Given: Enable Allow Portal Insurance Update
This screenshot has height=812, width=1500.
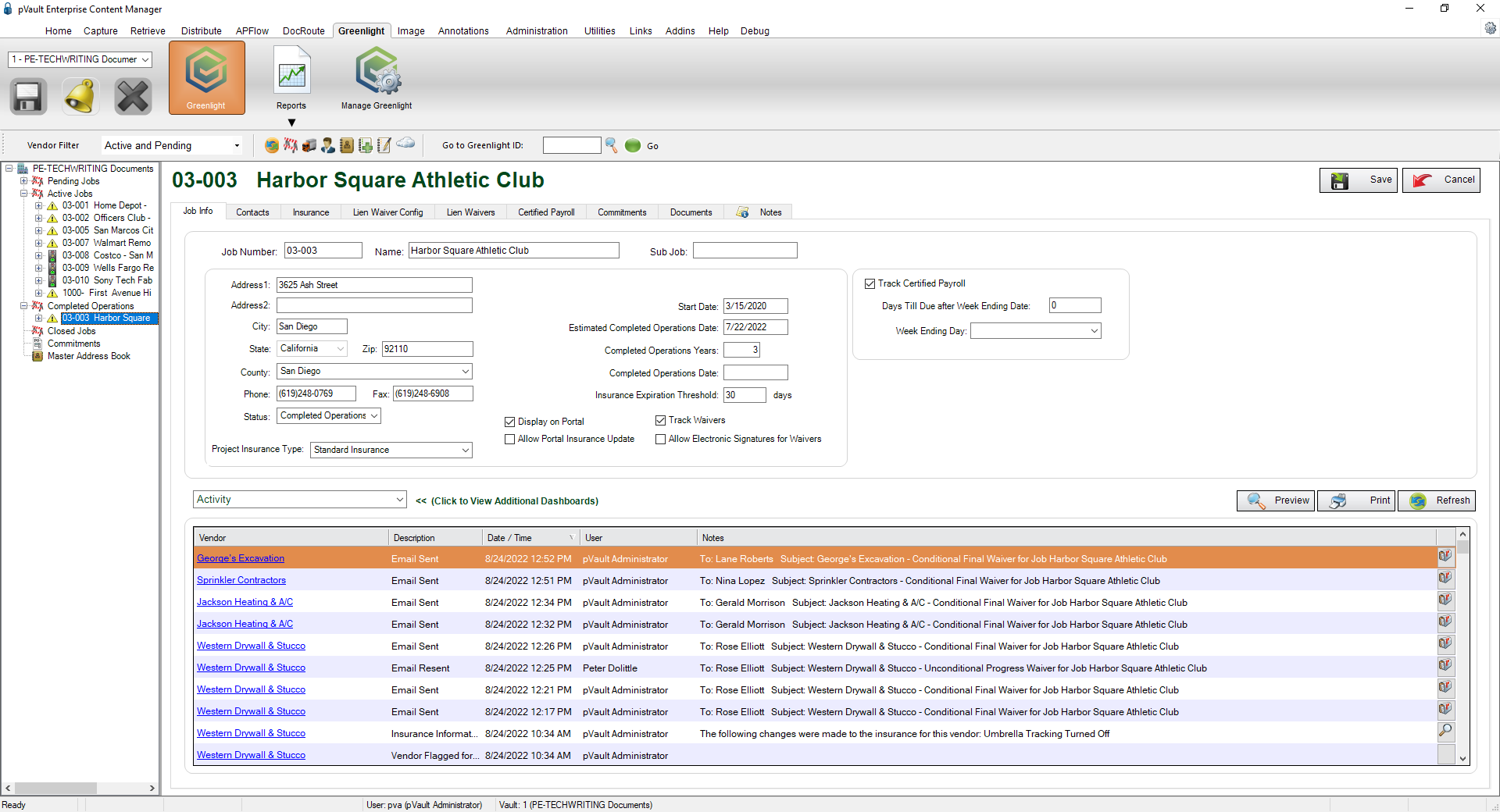Looking at the screenshot, I should [x=510, y=440].
